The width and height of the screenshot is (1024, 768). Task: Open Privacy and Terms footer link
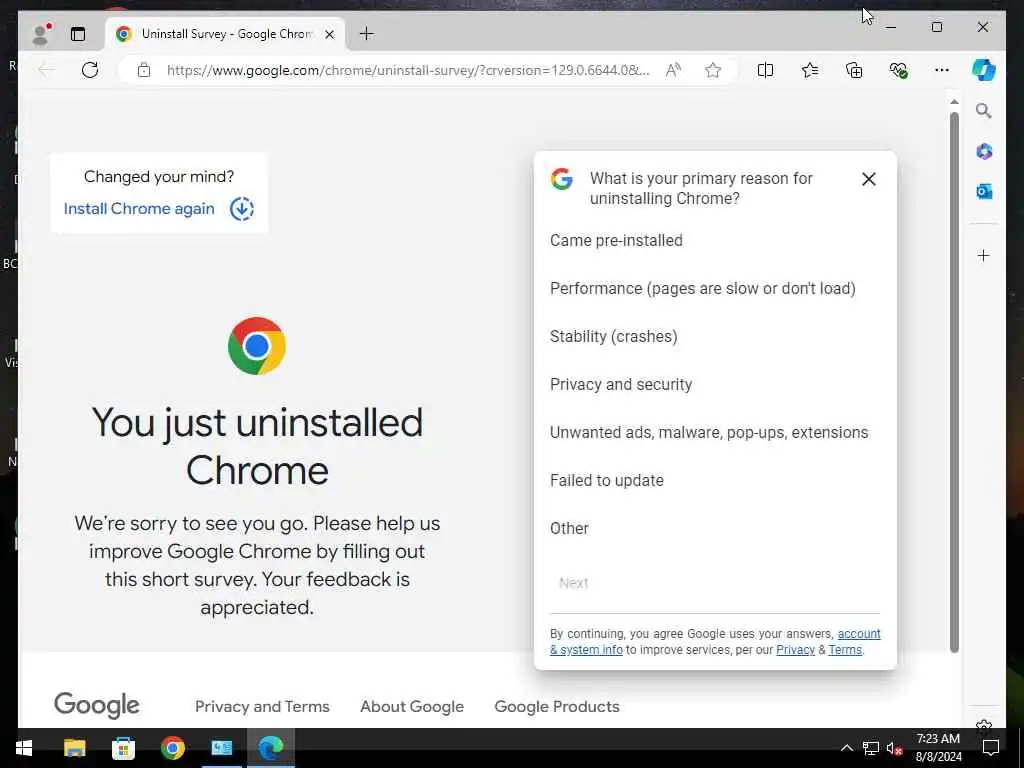(x=262, y=707)
